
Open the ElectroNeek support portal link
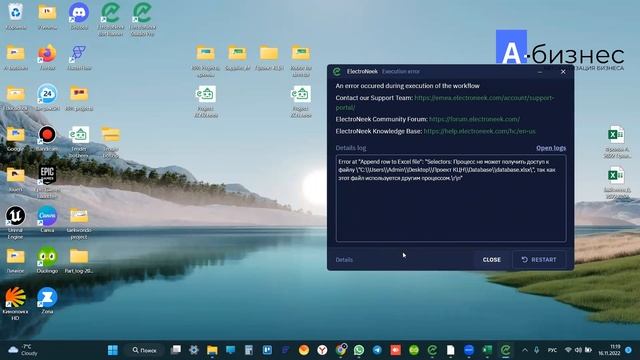(x=445, y=102)
